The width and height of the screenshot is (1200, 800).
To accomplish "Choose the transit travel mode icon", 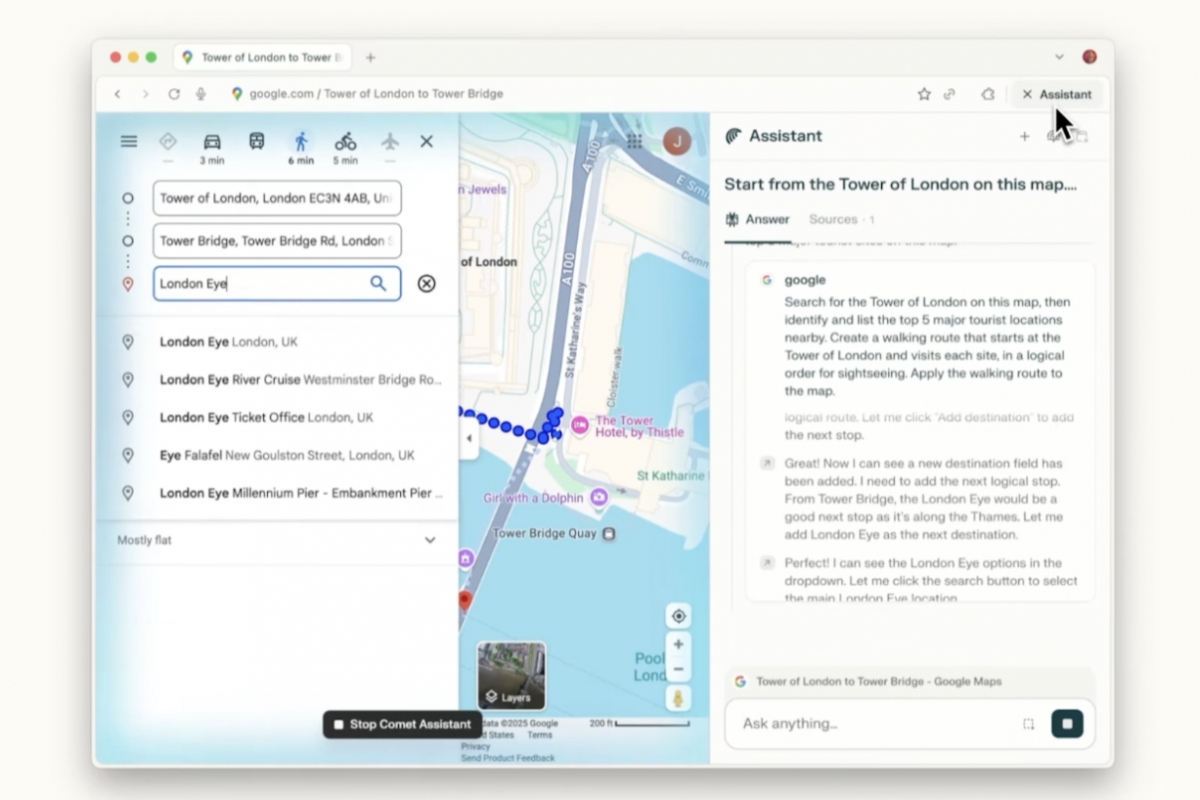I will [256, 142].
